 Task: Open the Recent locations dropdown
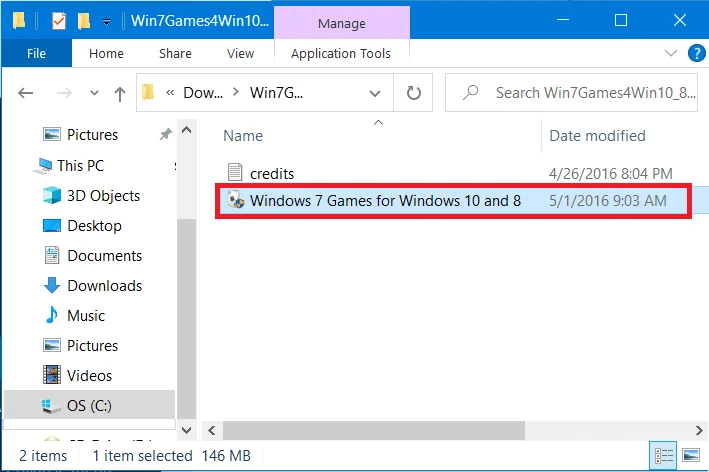94,93
